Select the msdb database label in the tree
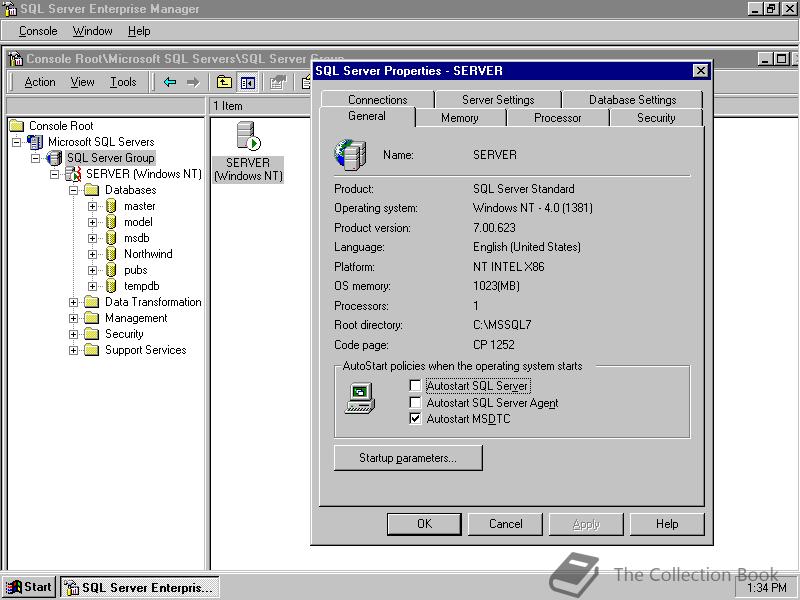This screenshot has height=600, width=800. pyautogui.click(x=137, y=238)
